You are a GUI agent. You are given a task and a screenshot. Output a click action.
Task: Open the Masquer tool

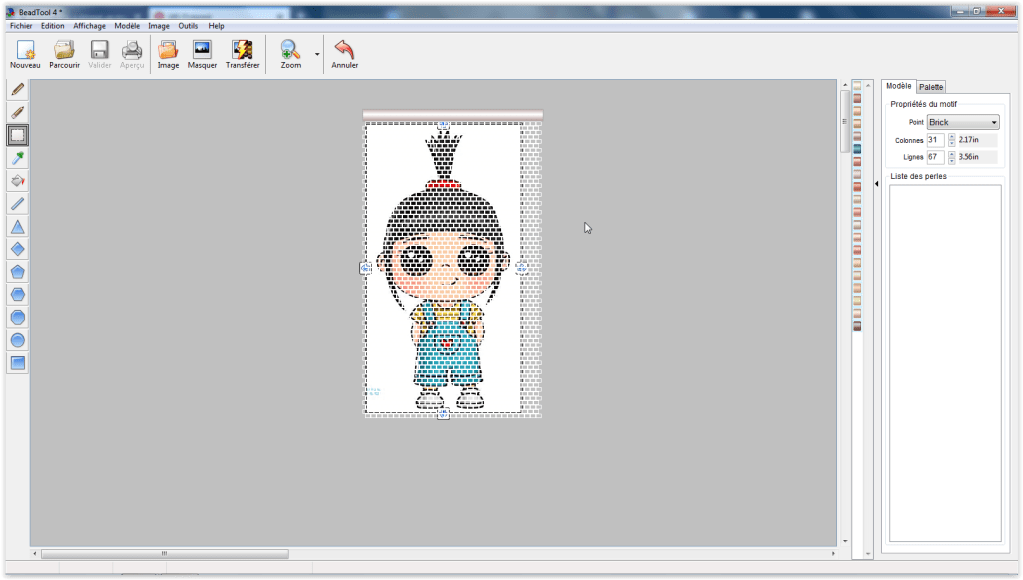click(x=202, y=52)
